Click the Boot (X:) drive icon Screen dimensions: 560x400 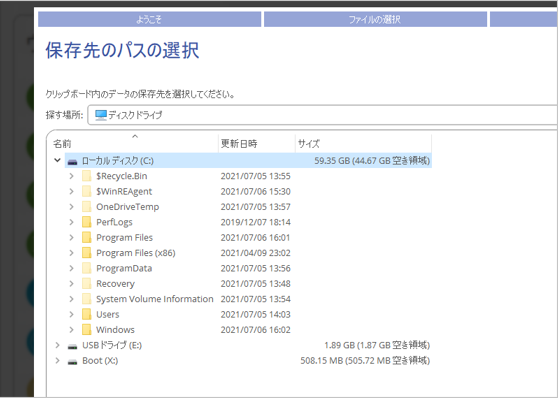[x=72, y=362]
